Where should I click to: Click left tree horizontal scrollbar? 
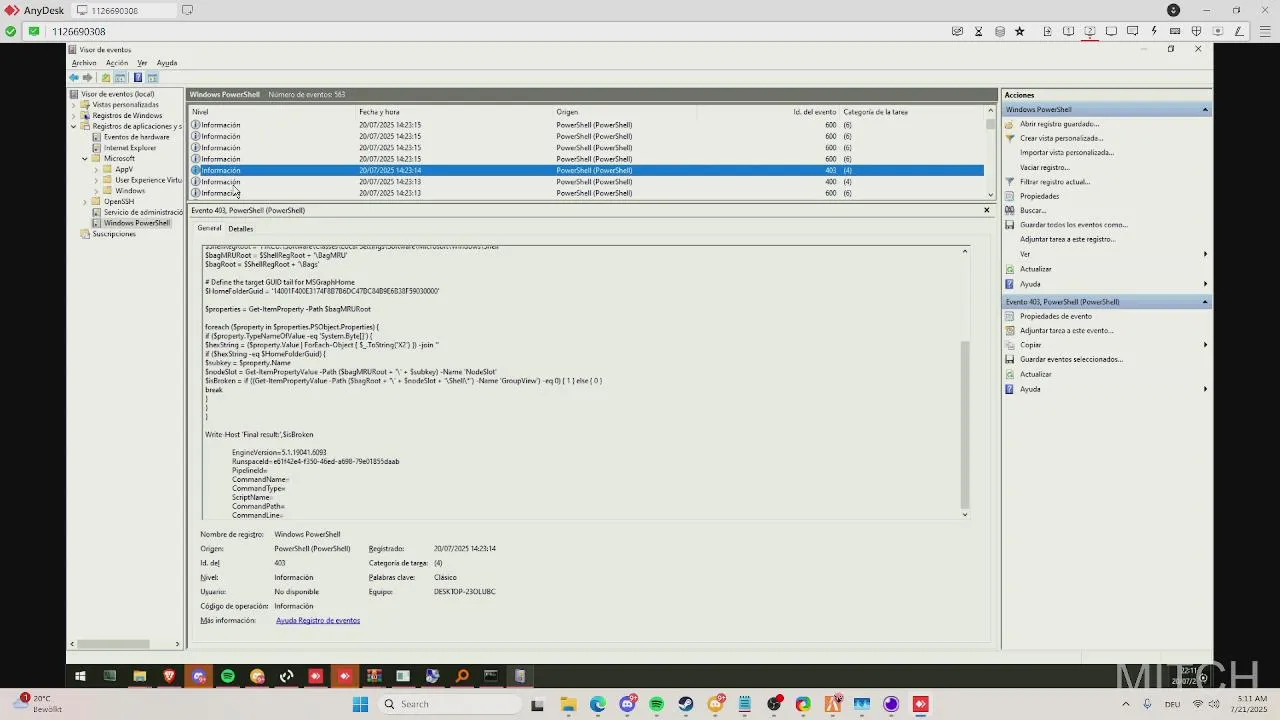pyautogui.click(x=114, y=644)
